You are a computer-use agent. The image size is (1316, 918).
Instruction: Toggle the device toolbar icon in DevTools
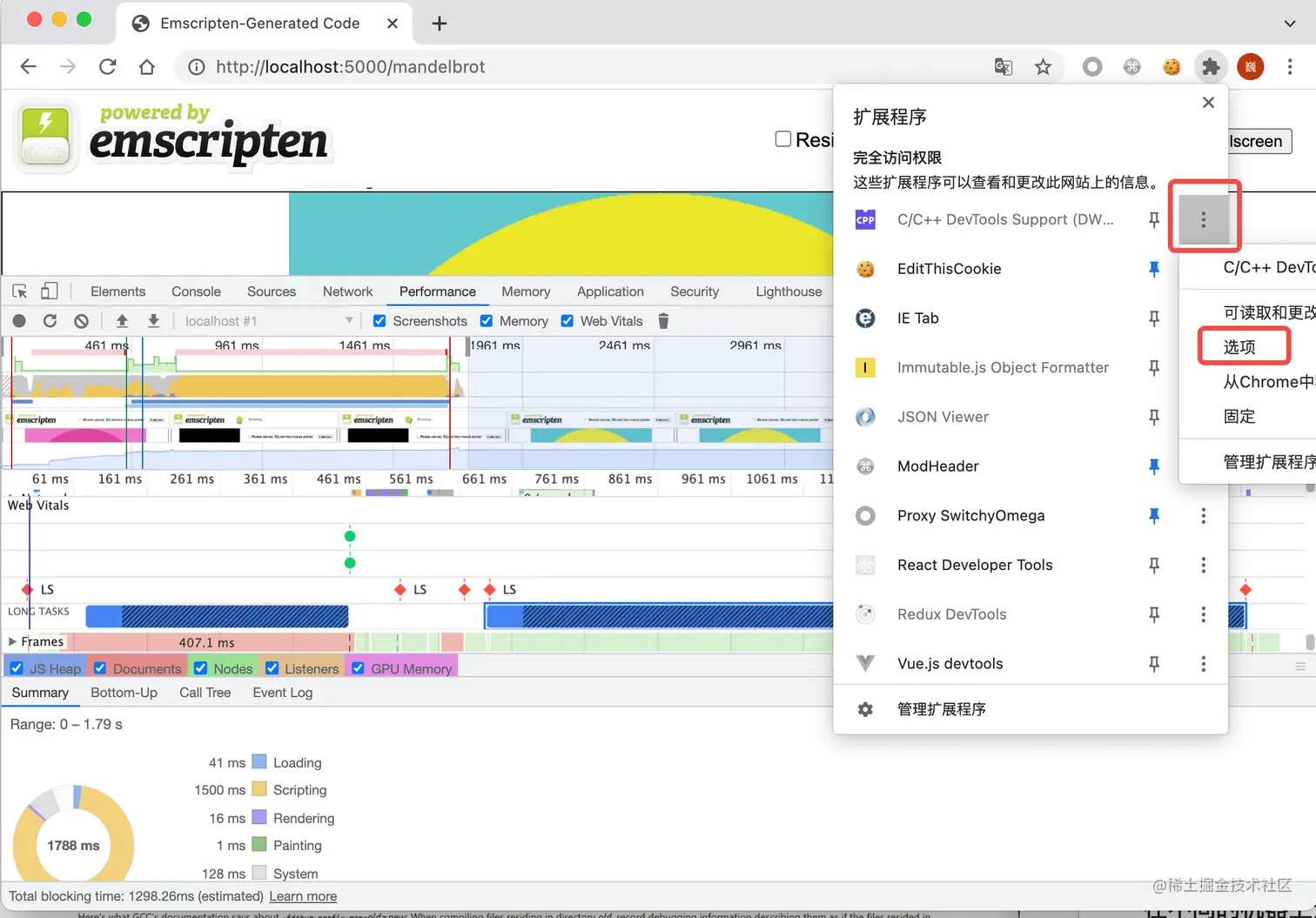pos(50,291)
